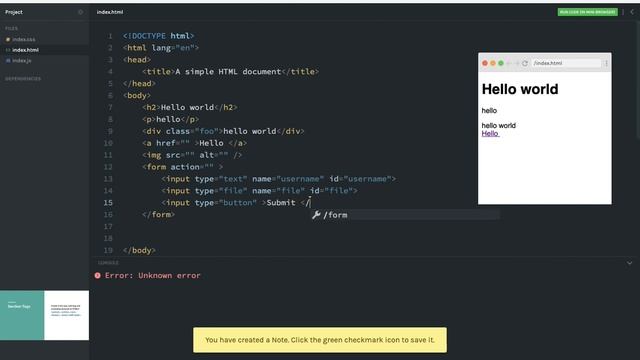The image size is (640, 360).
Task: Click the img src code line
Action: (x=192, y=155)
